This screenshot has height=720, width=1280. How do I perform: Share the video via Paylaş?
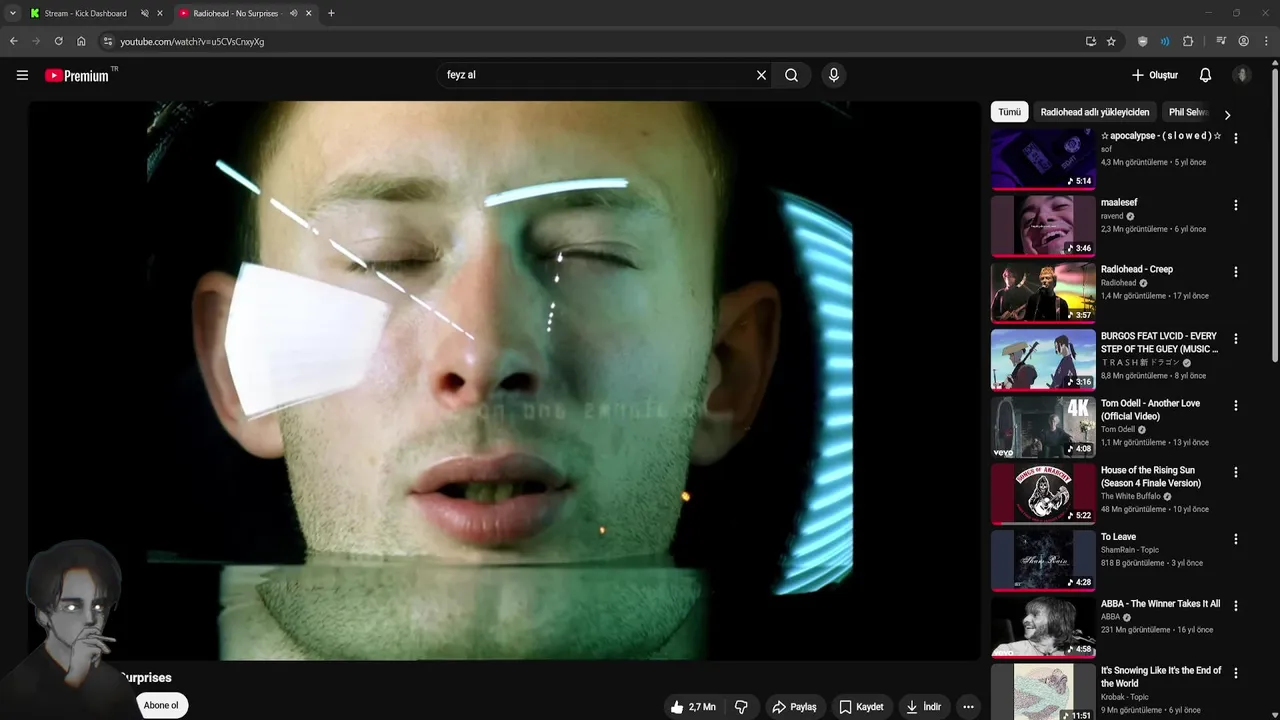click(x=794, y=707)
